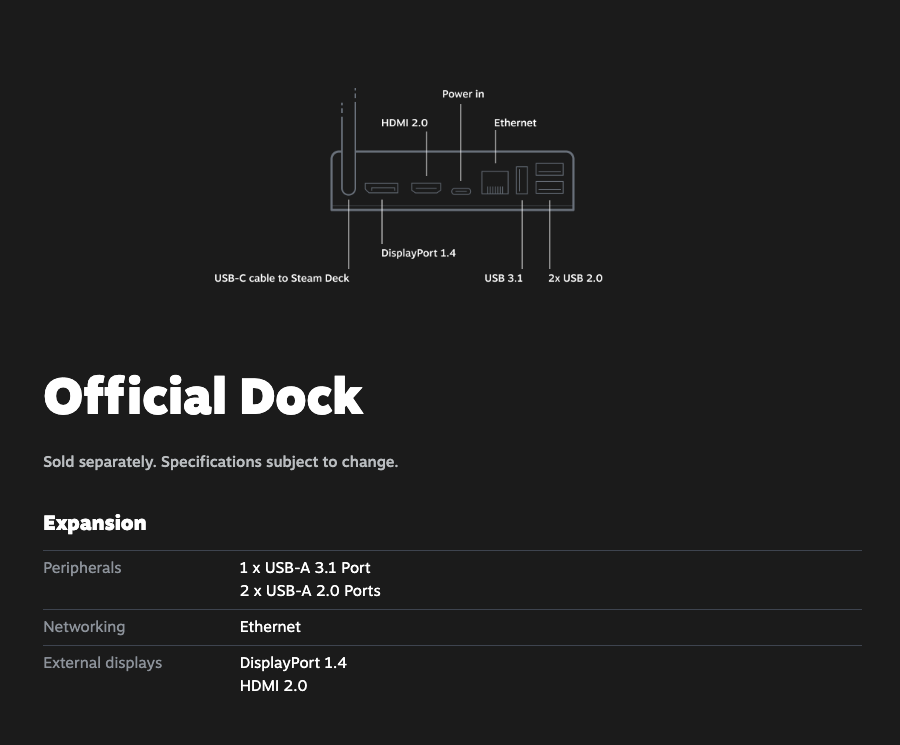The width and height of the screenshot is (900, 745).
Task: Click the DisplayPort port in the dock diagram
Action: coord(381,188)
